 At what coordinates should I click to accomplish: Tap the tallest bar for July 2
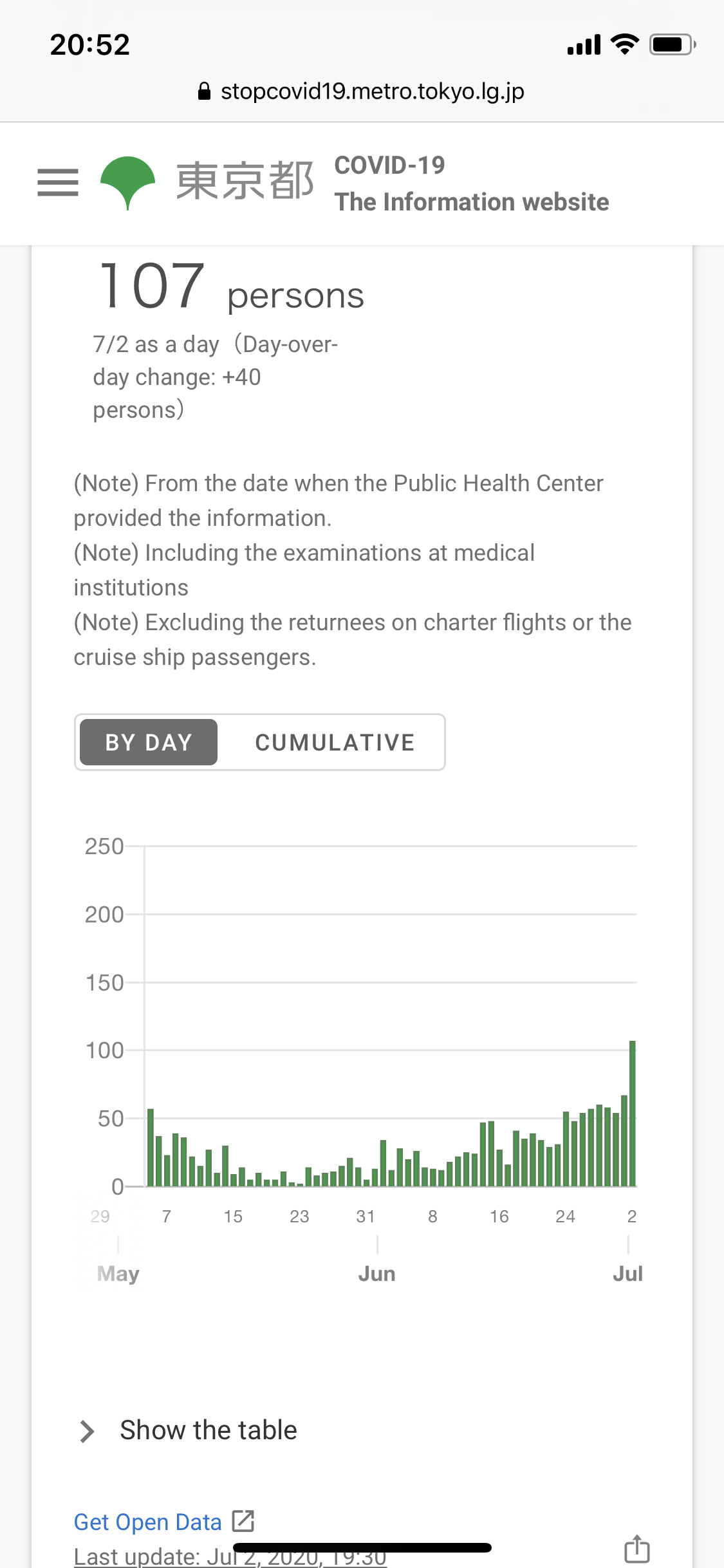point(632,1114)
